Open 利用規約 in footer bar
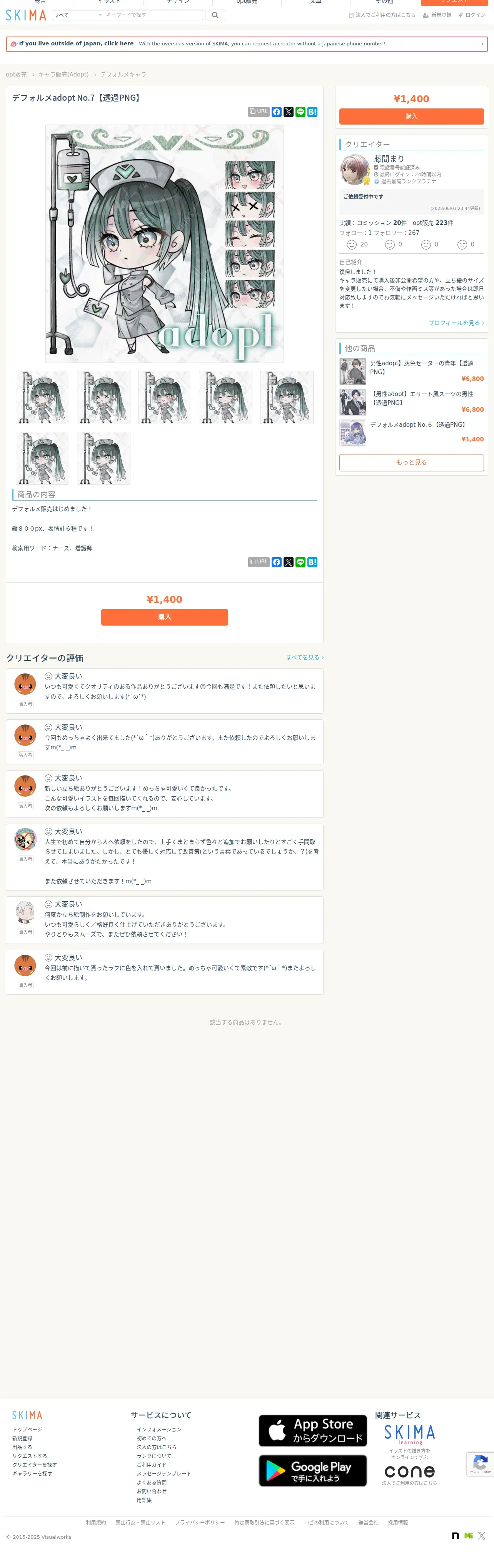 pyautogui.click(x=96, y=1522)
